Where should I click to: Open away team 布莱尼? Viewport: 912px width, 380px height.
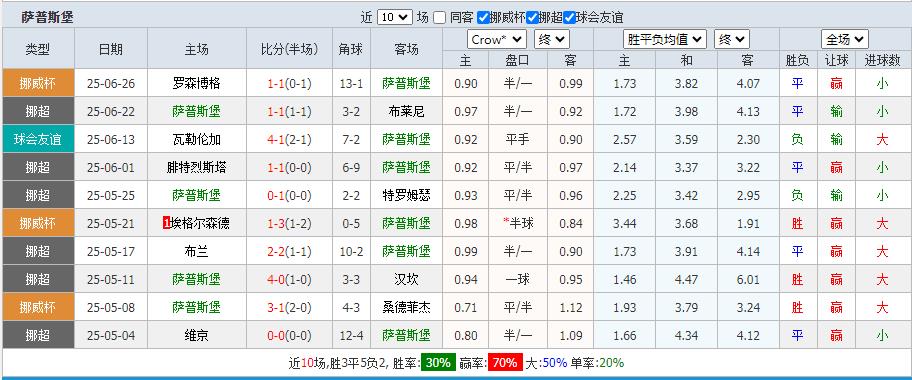coord(406,111)
